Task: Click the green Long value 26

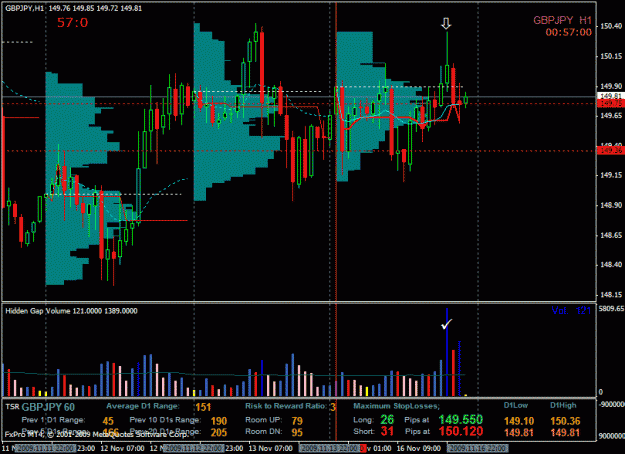Action: pos(387,419)
